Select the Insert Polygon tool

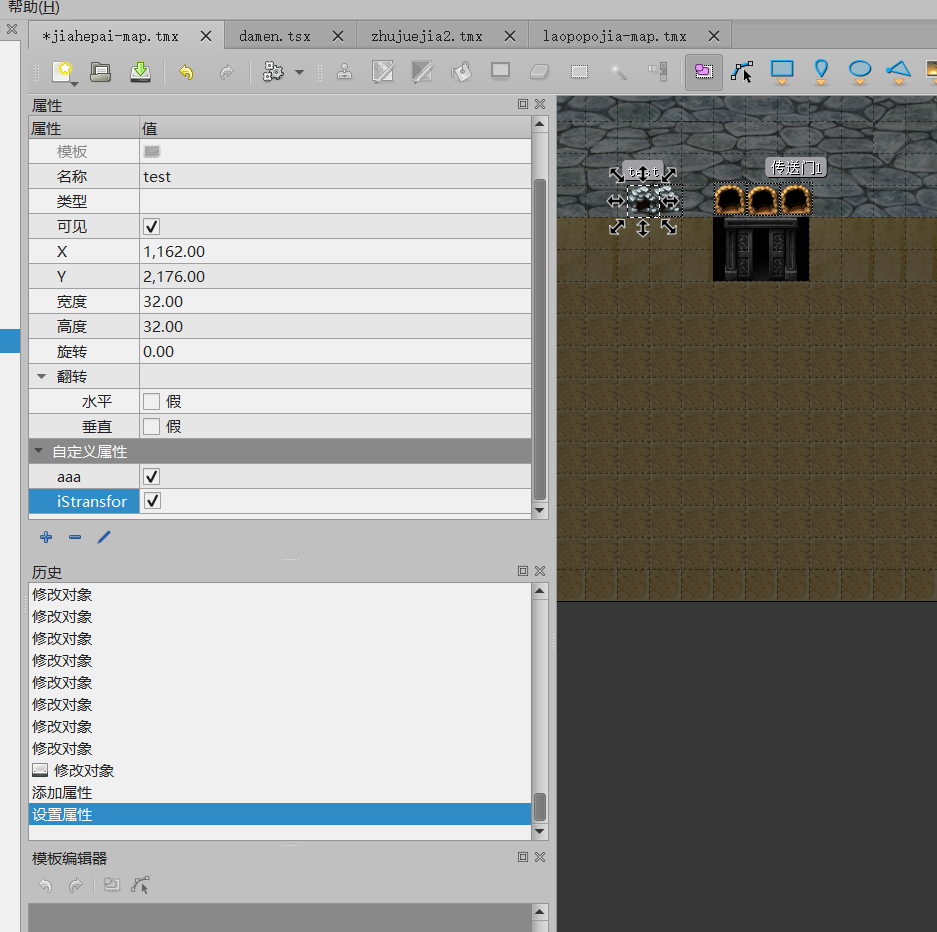[899, 72]
